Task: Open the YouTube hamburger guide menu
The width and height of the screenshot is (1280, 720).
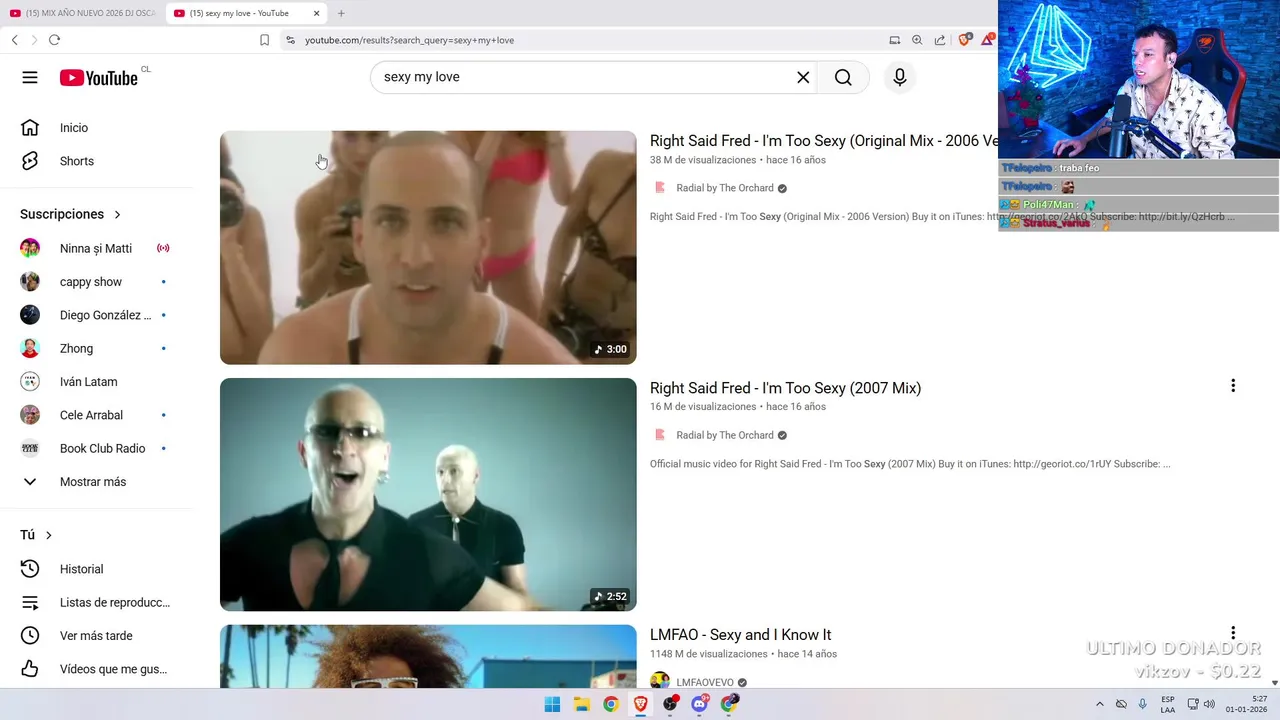Action: [x=30, y=77]
